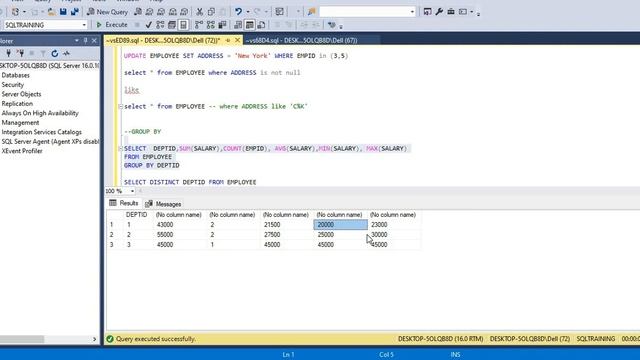
Task: Click Connect icon in Object Explorer
Action: [8, 53]
